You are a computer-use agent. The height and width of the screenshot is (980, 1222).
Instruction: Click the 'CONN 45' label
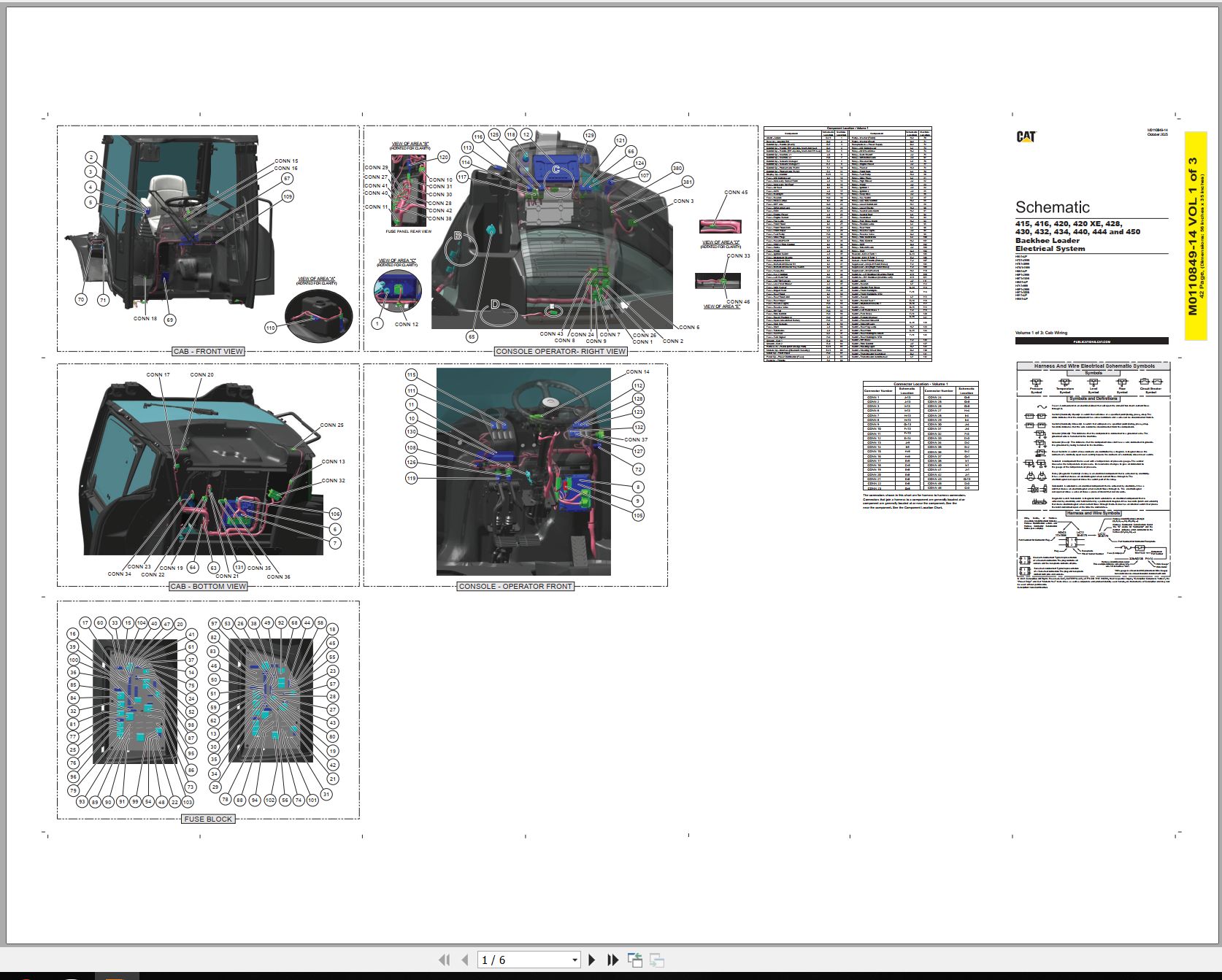tap(736, 193)
